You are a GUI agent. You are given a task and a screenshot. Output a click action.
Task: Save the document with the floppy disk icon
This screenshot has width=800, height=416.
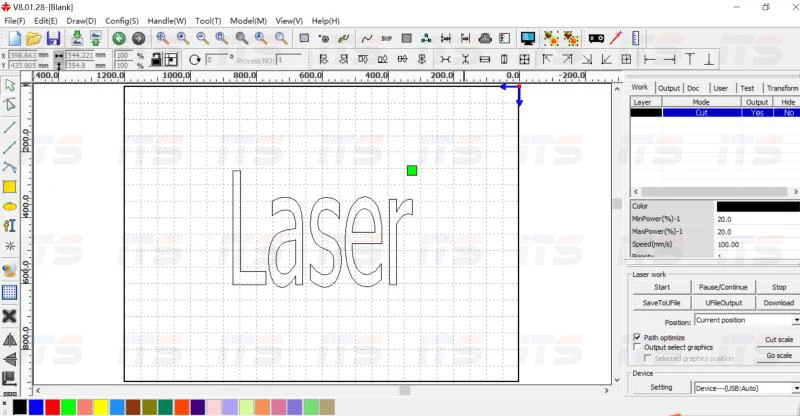53,38
